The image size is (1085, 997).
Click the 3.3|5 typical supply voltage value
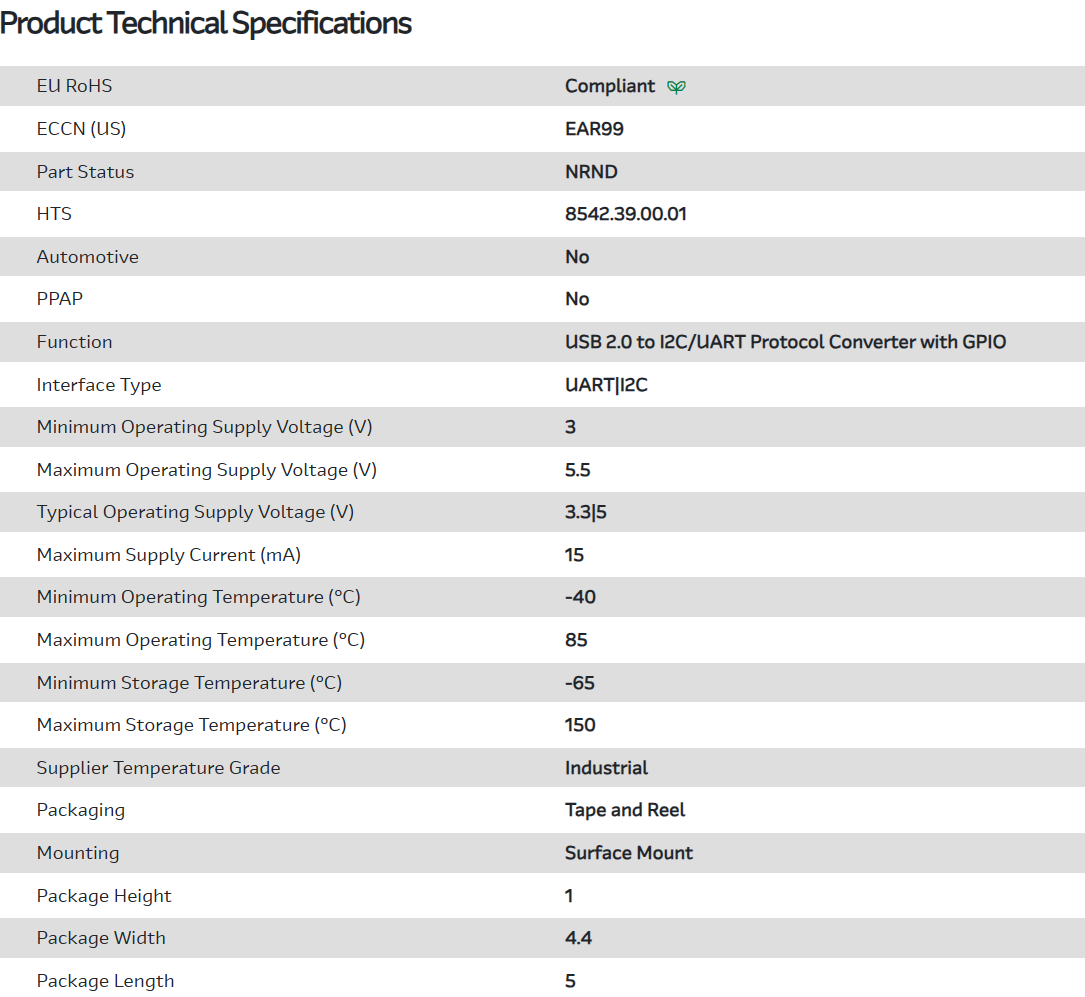coord(586,512)
